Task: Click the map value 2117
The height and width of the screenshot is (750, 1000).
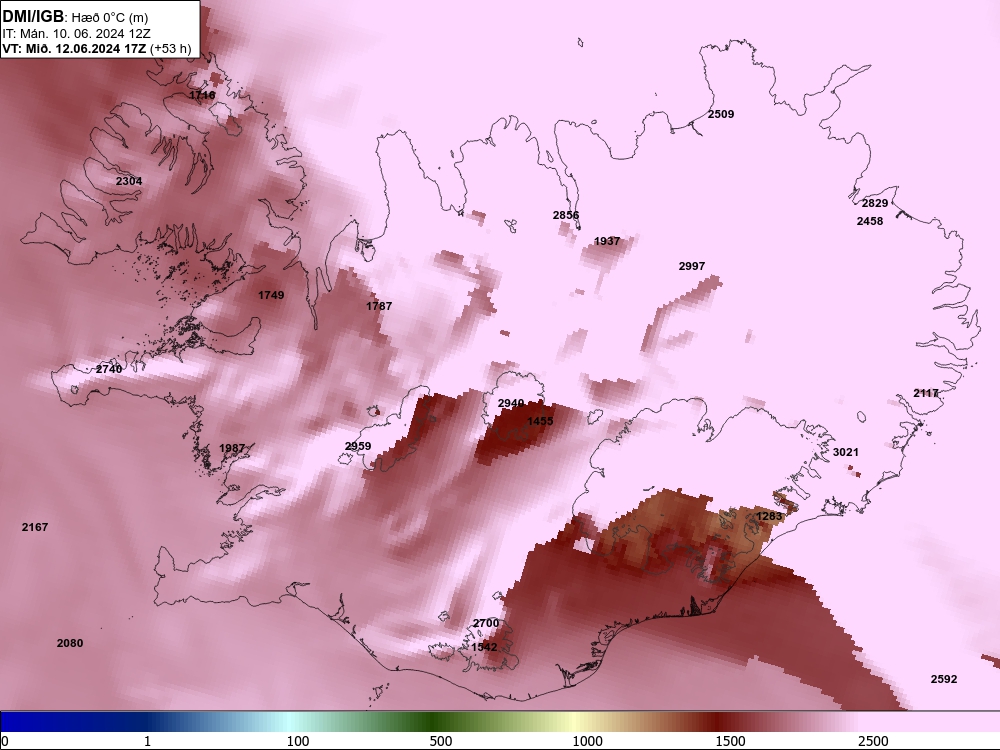Action: point(926,393)
